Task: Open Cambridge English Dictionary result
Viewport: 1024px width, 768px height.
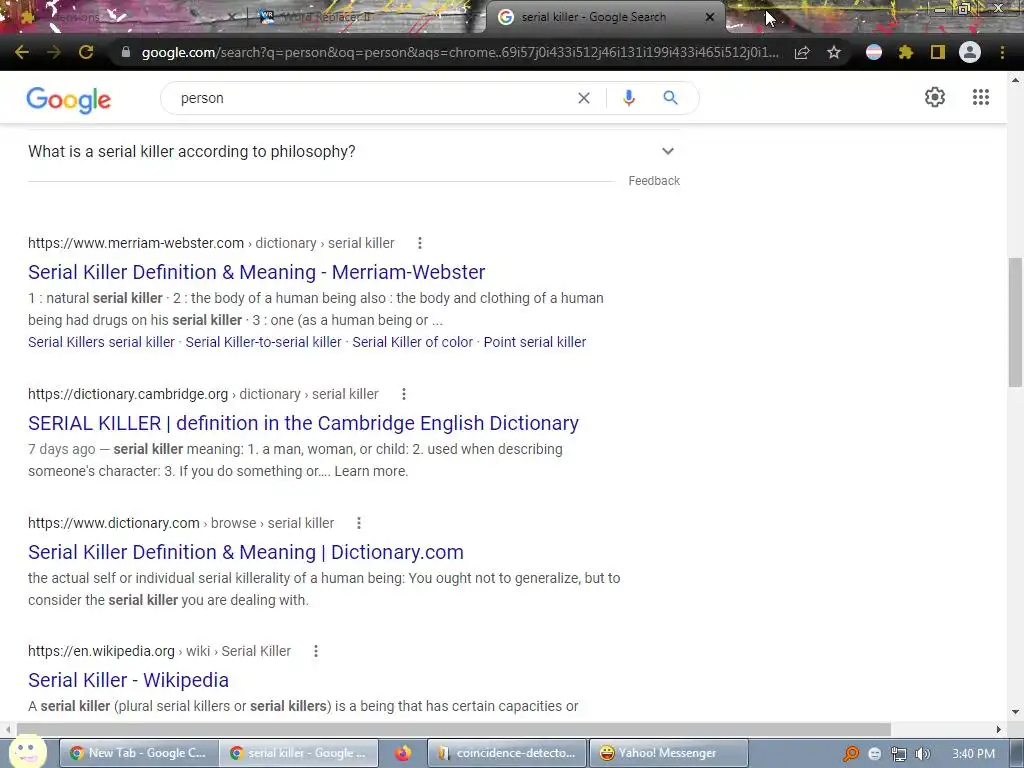Action: (x=303, y=423)
